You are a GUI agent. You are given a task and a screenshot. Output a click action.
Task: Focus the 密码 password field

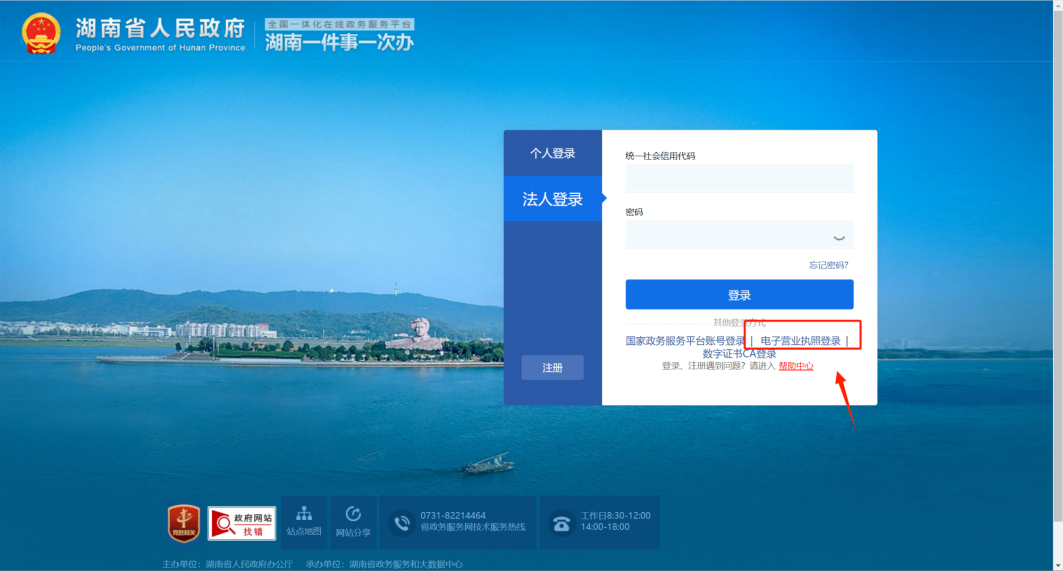coord(739,235)
